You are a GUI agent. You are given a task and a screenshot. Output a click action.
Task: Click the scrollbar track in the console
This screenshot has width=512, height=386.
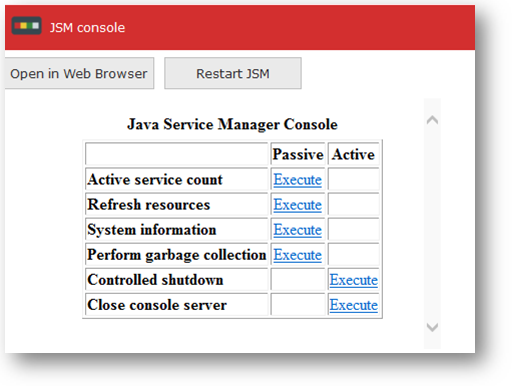432,223
